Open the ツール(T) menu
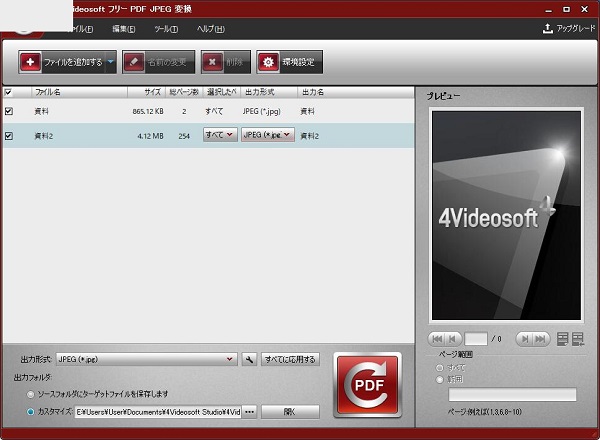The height and width of the screenshot is (440, 600). (166, 29)
